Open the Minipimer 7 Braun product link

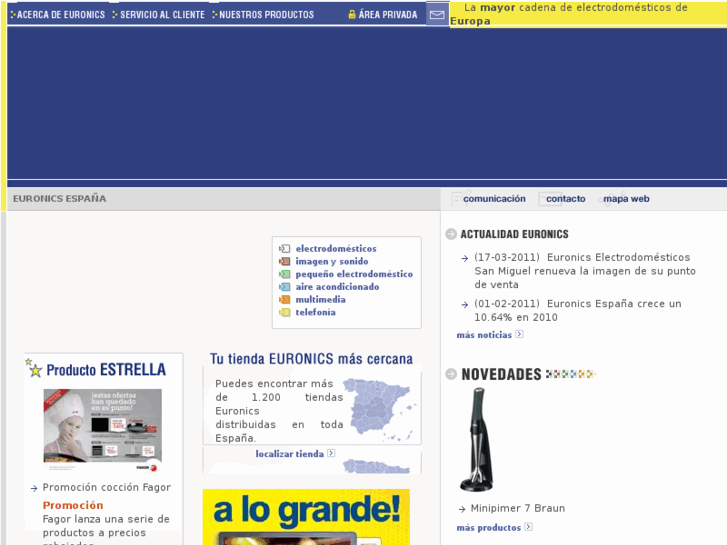click(x=517, y=508)
